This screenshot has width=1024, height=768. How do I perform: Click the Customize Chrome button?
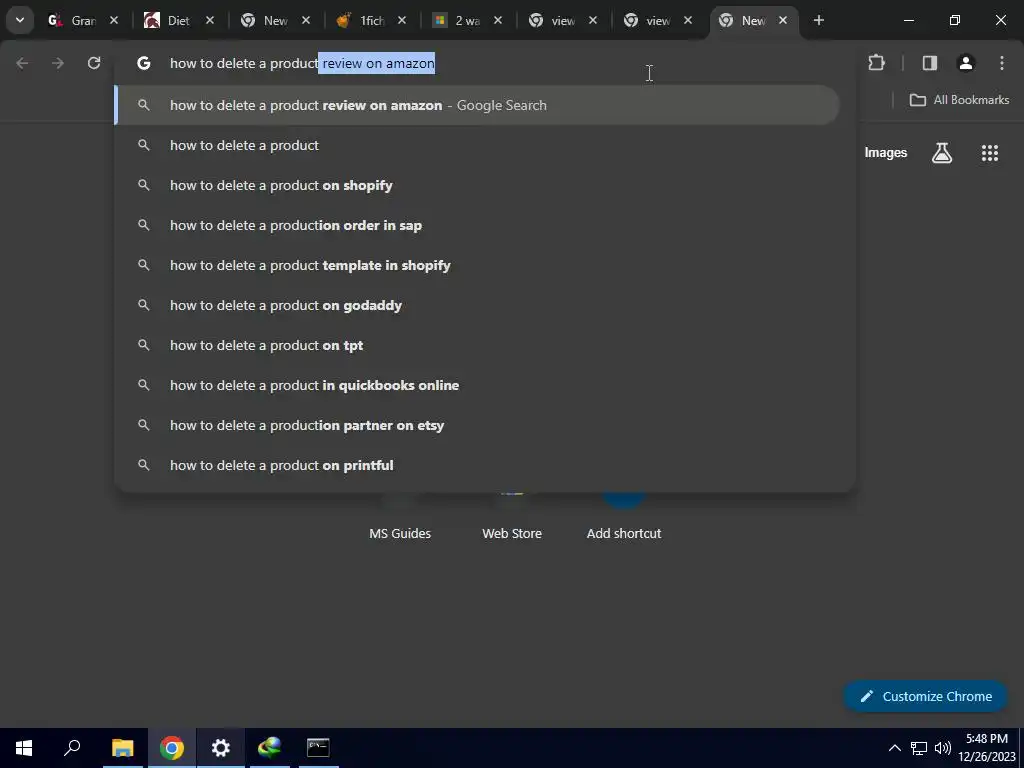[x=925, y=696]
